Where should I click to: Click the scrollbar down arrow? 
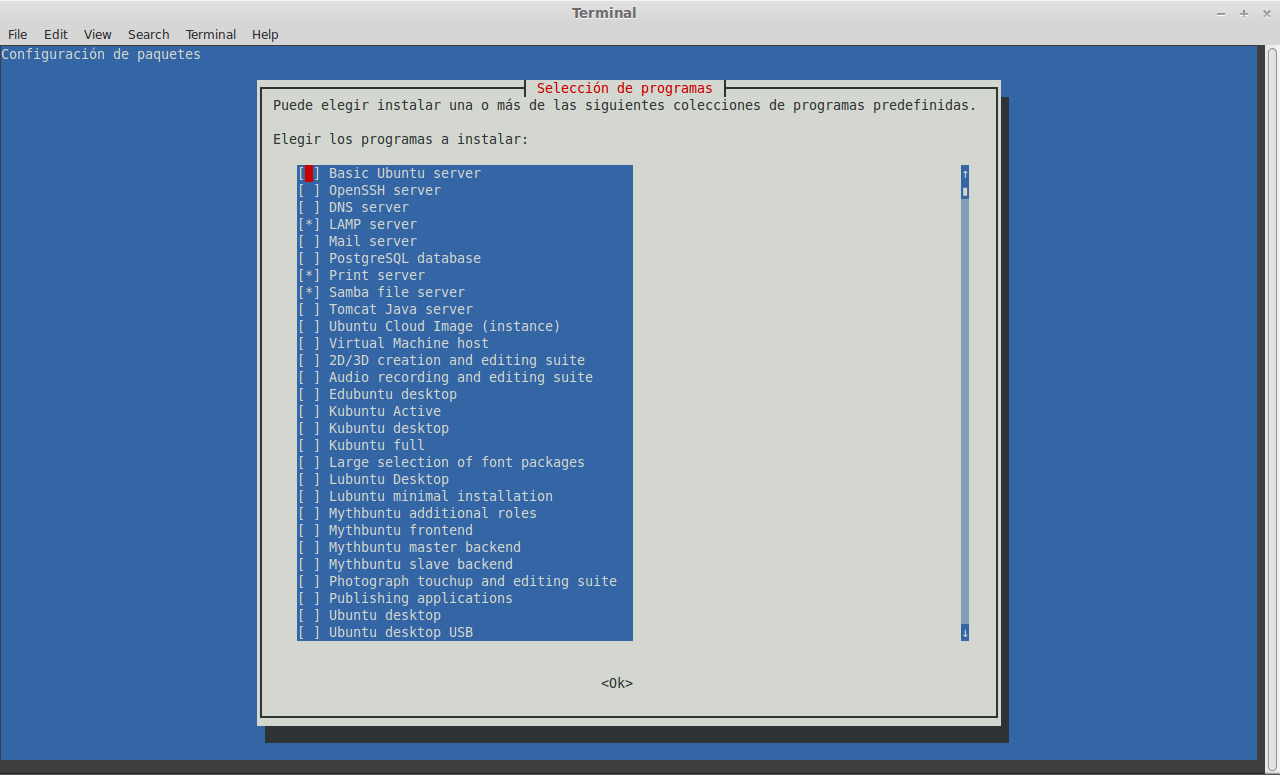965,632
